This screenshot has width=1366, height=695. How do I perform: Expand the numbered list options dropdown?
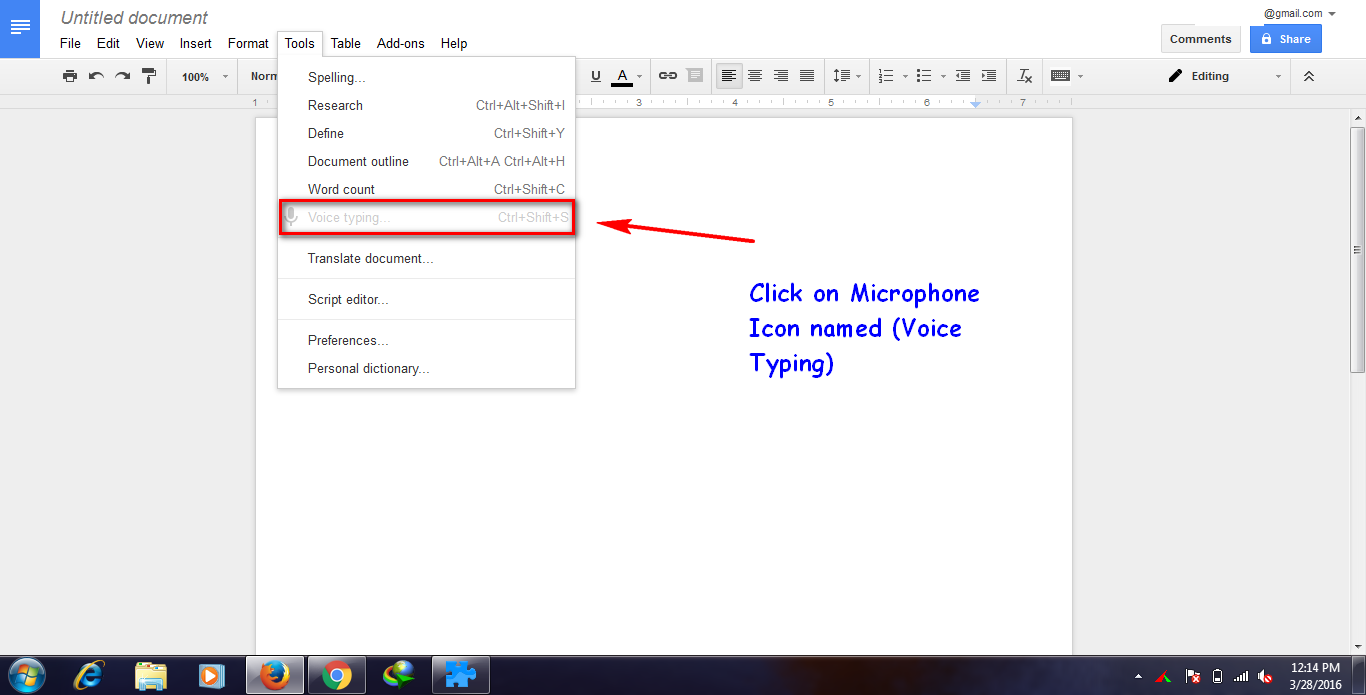pyautogui.click(x=903, y=75)
